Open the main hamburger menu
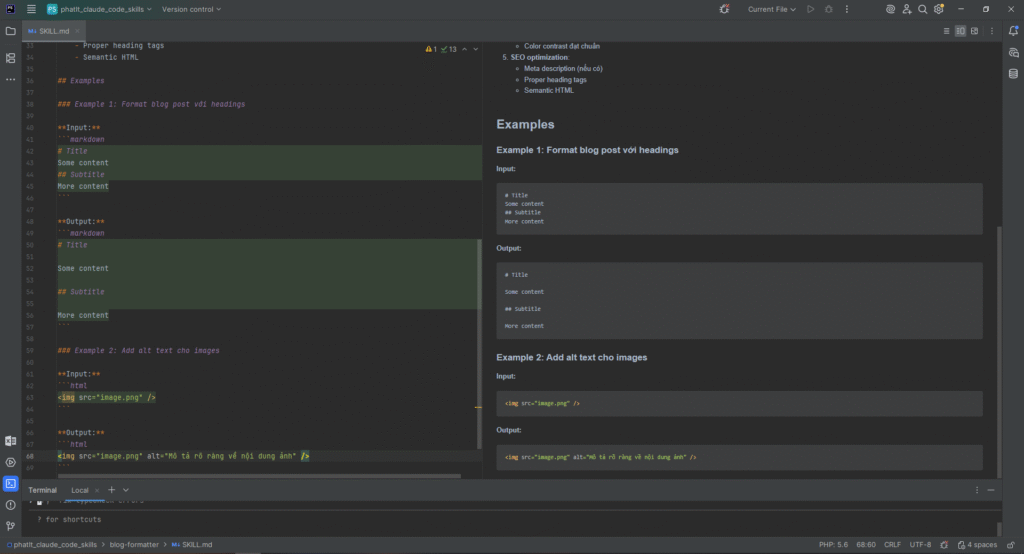Viewport: 1024px width, 554px height. click(31, 9)
